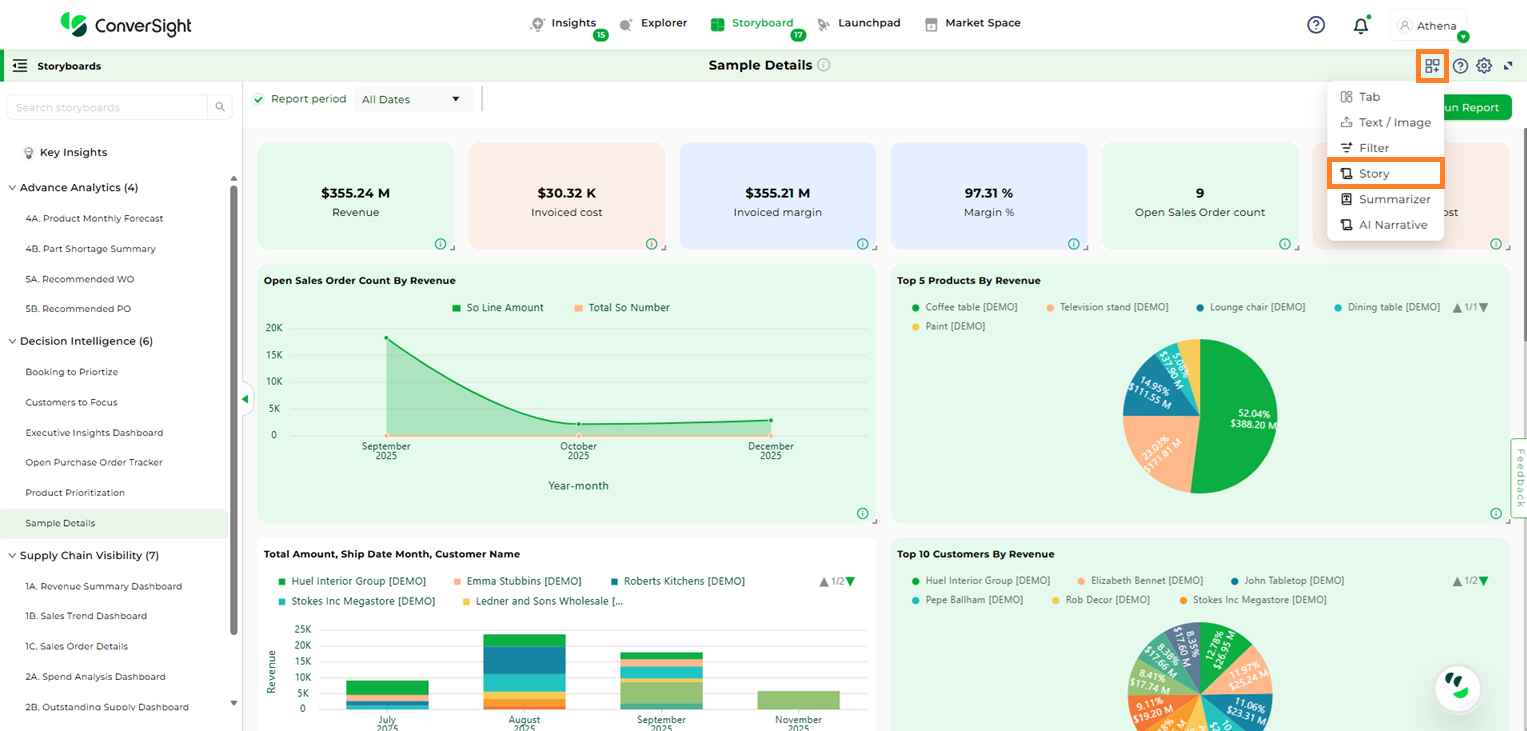Open the Athena user profile dropdown
This screenshot has width=1527, height=731.
click(x=1428, y=26)
